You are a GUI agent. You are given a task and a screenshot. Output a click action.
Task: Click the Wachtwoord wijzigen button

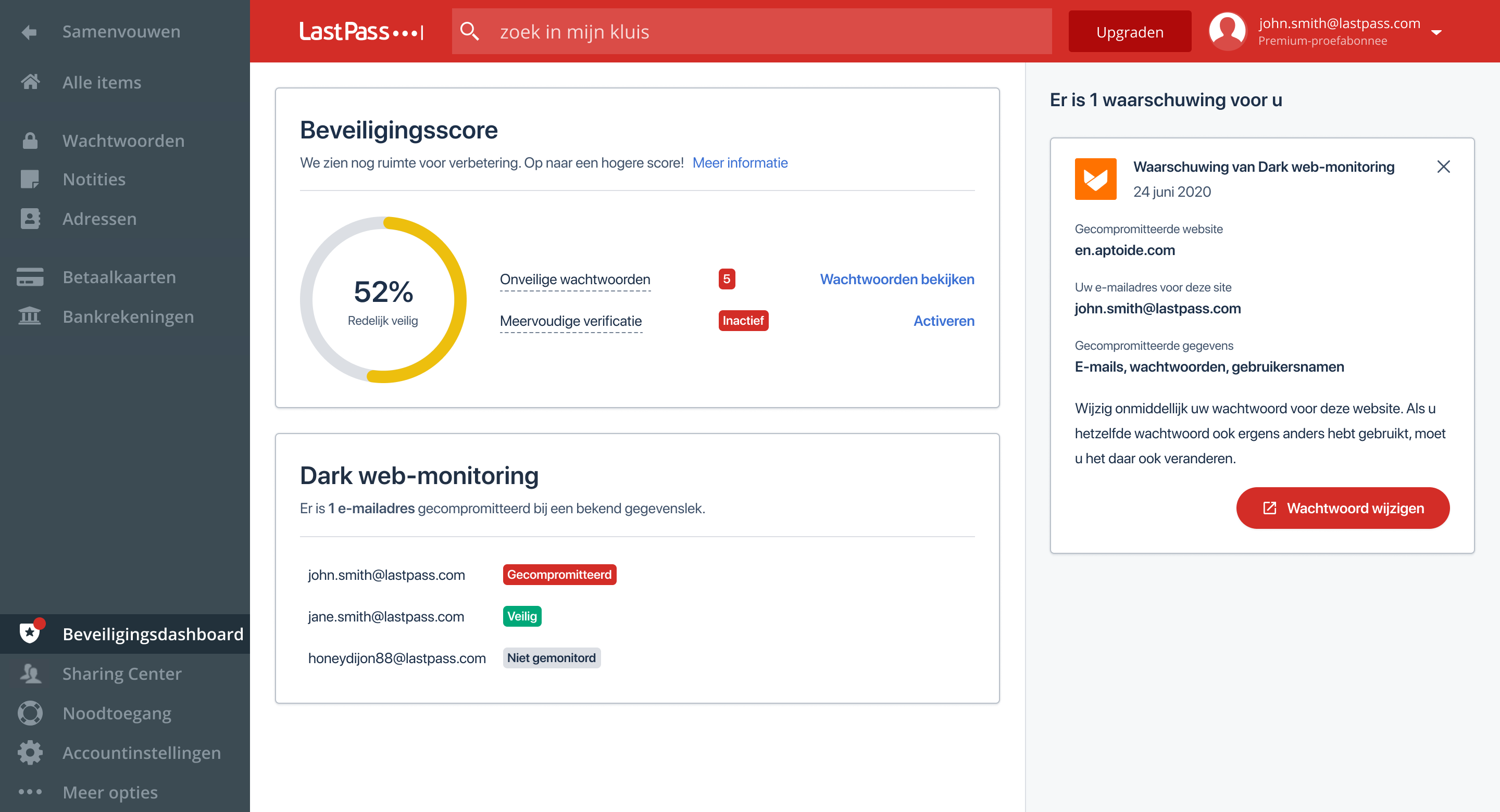pyautogui.click(x=1342, y=508)
